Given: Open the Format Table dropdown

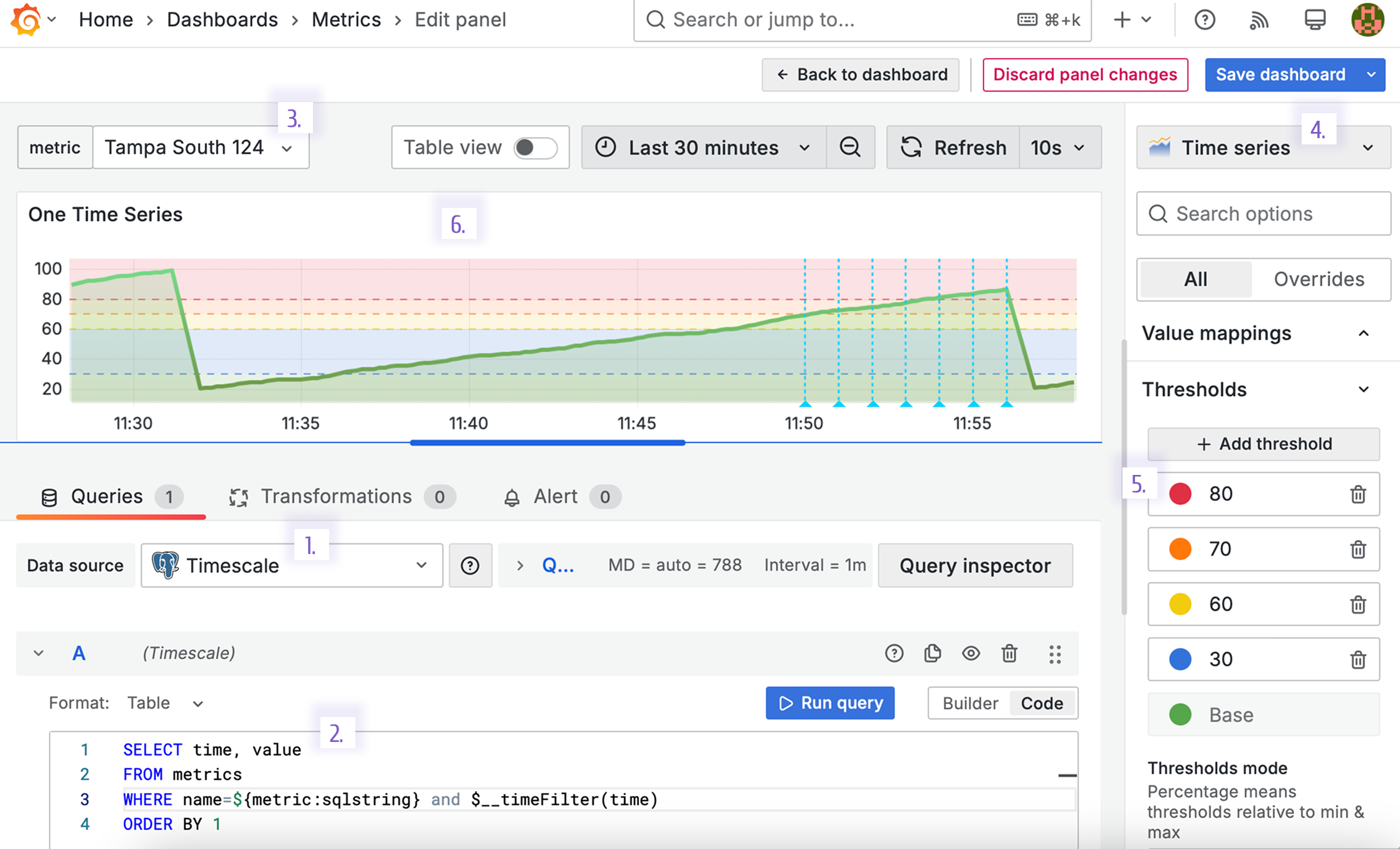Looking at the screenshot, I should click(x=166, y=703).
